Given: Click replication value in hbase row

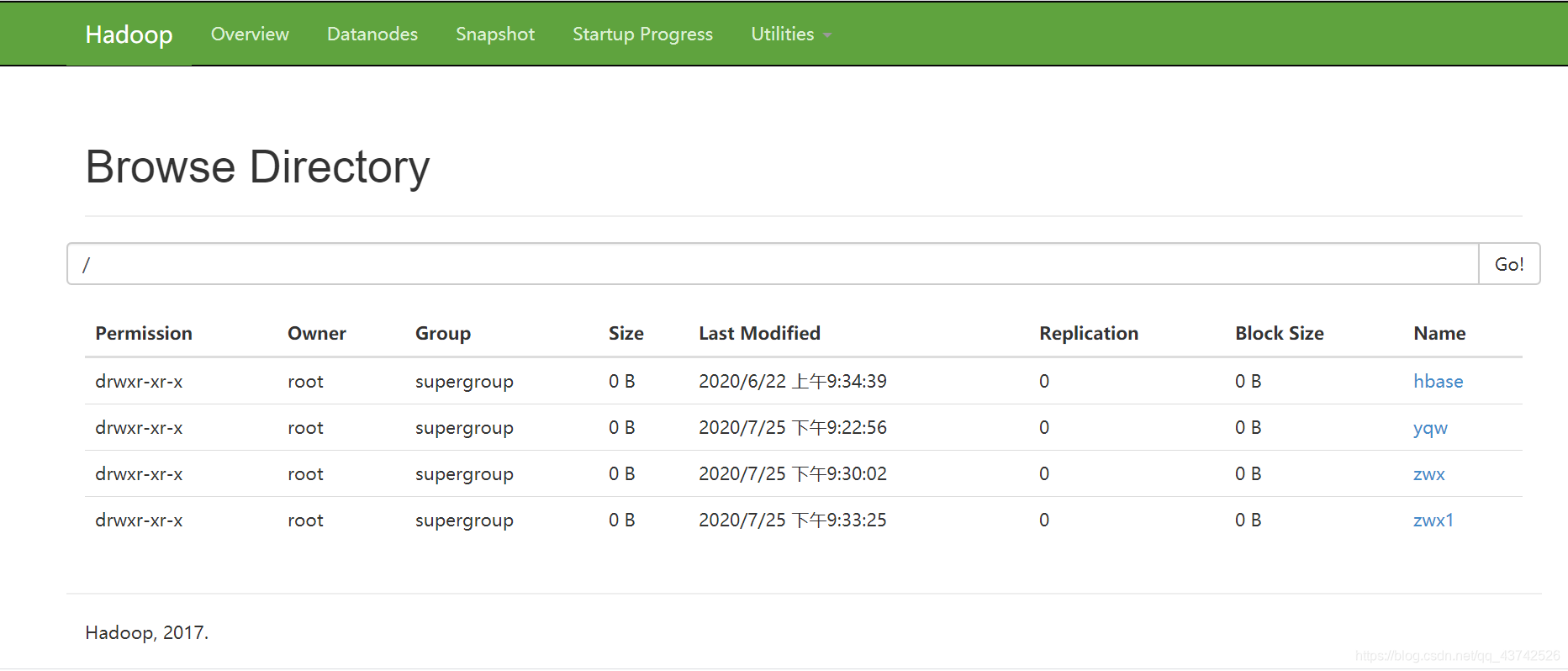Looking at the screenshot, I should [1044, 382].
